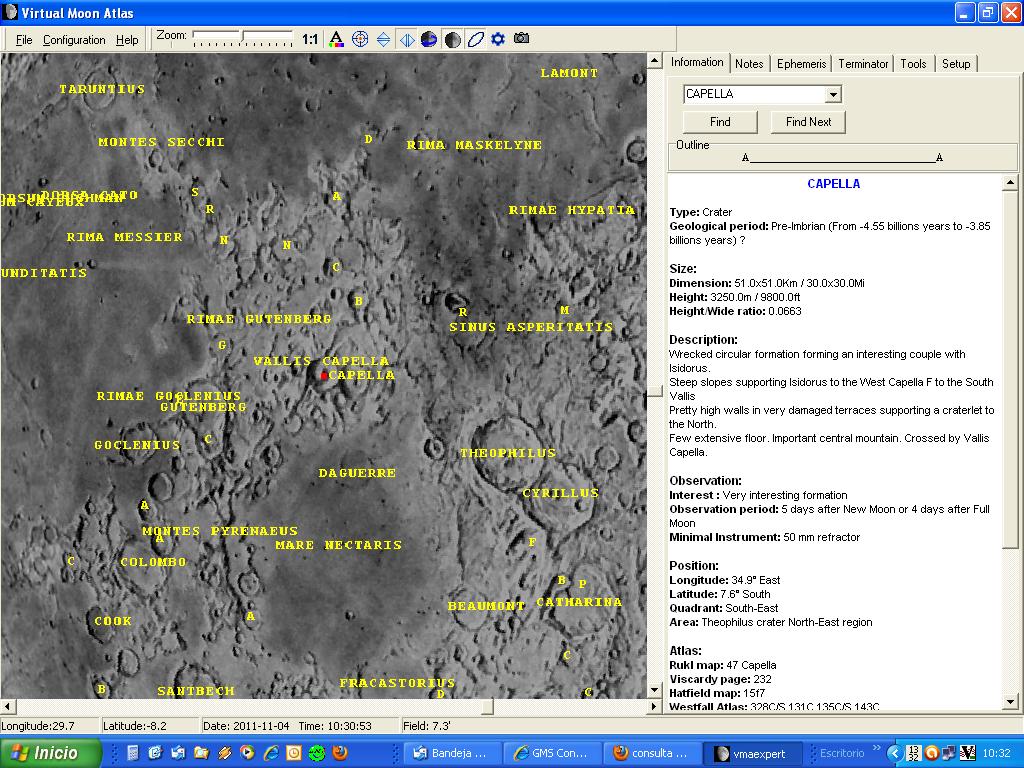
Task: Expand the CAPELLA formation dropdown arrow
Action: (x=833, y=95)
